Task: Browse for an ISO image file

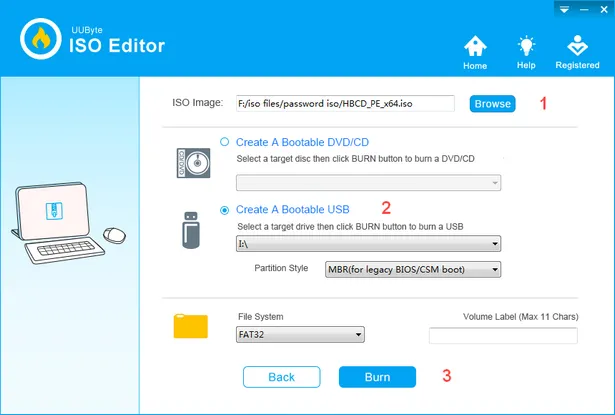Action: click(x=493, y=104)
